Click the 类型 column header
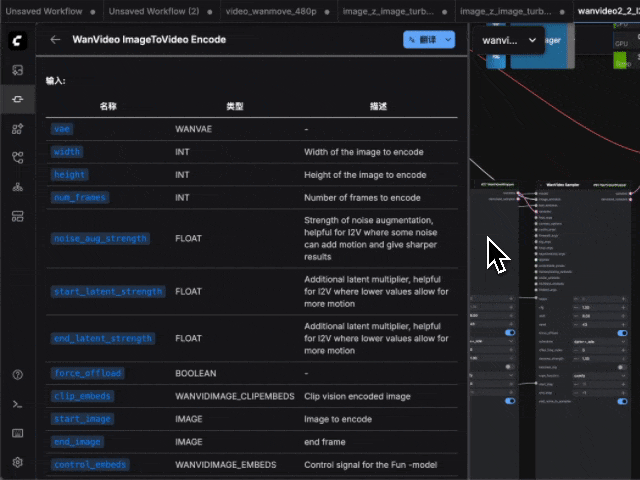 [235, 107]
